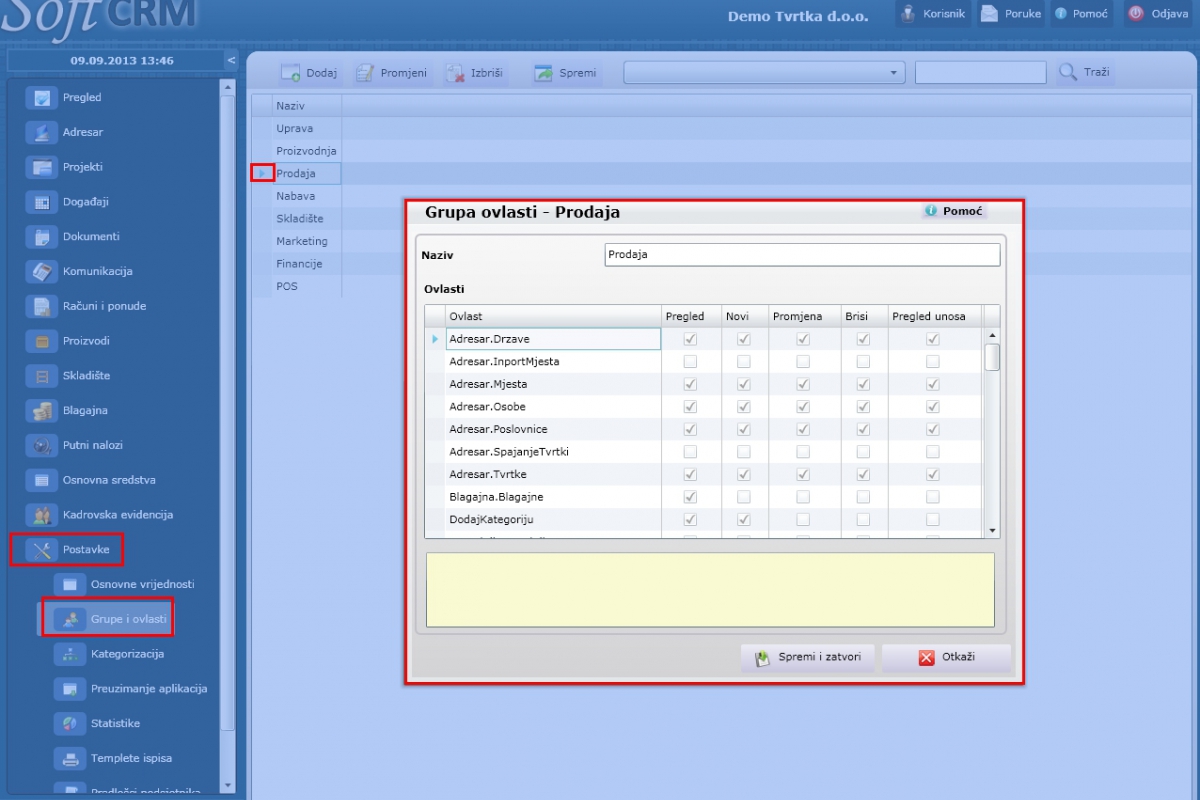Click Odjava to log out
Screen dimensions: 1200x800
(x=1159, y=14)
